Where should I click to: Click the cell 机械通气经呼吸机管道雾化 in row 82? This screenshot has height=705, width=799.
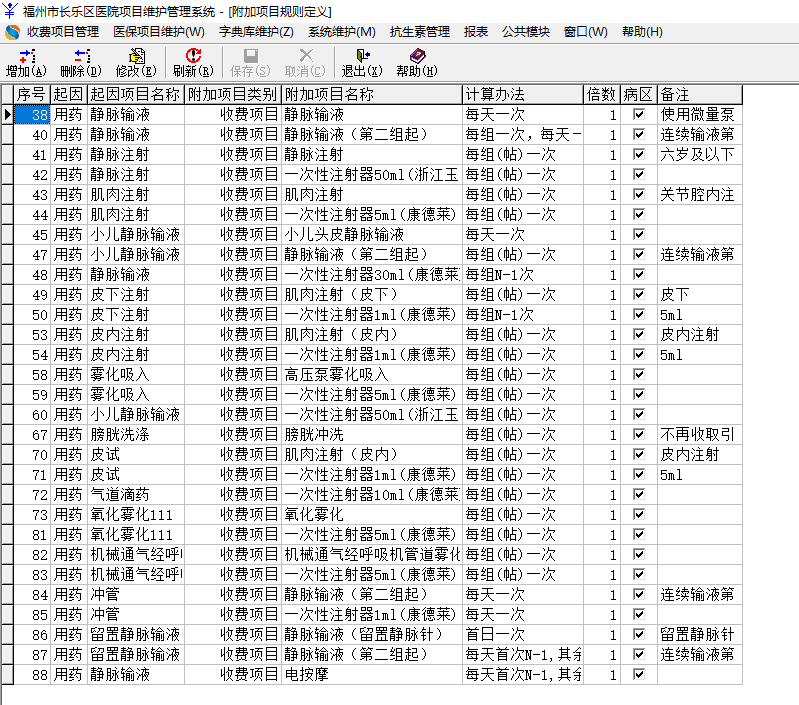pos(371,554)
